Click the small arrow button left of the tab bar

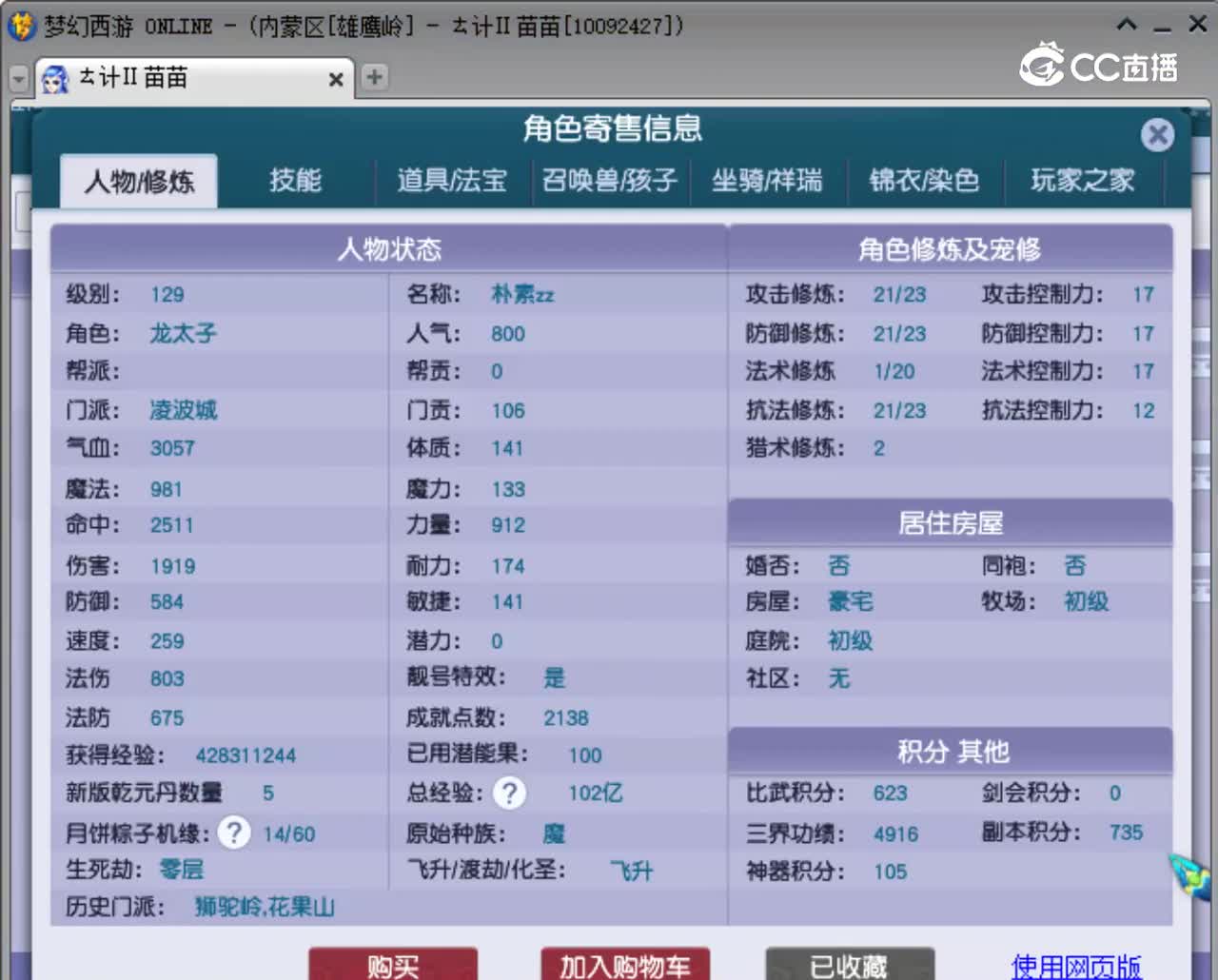[x=17, y=78]
